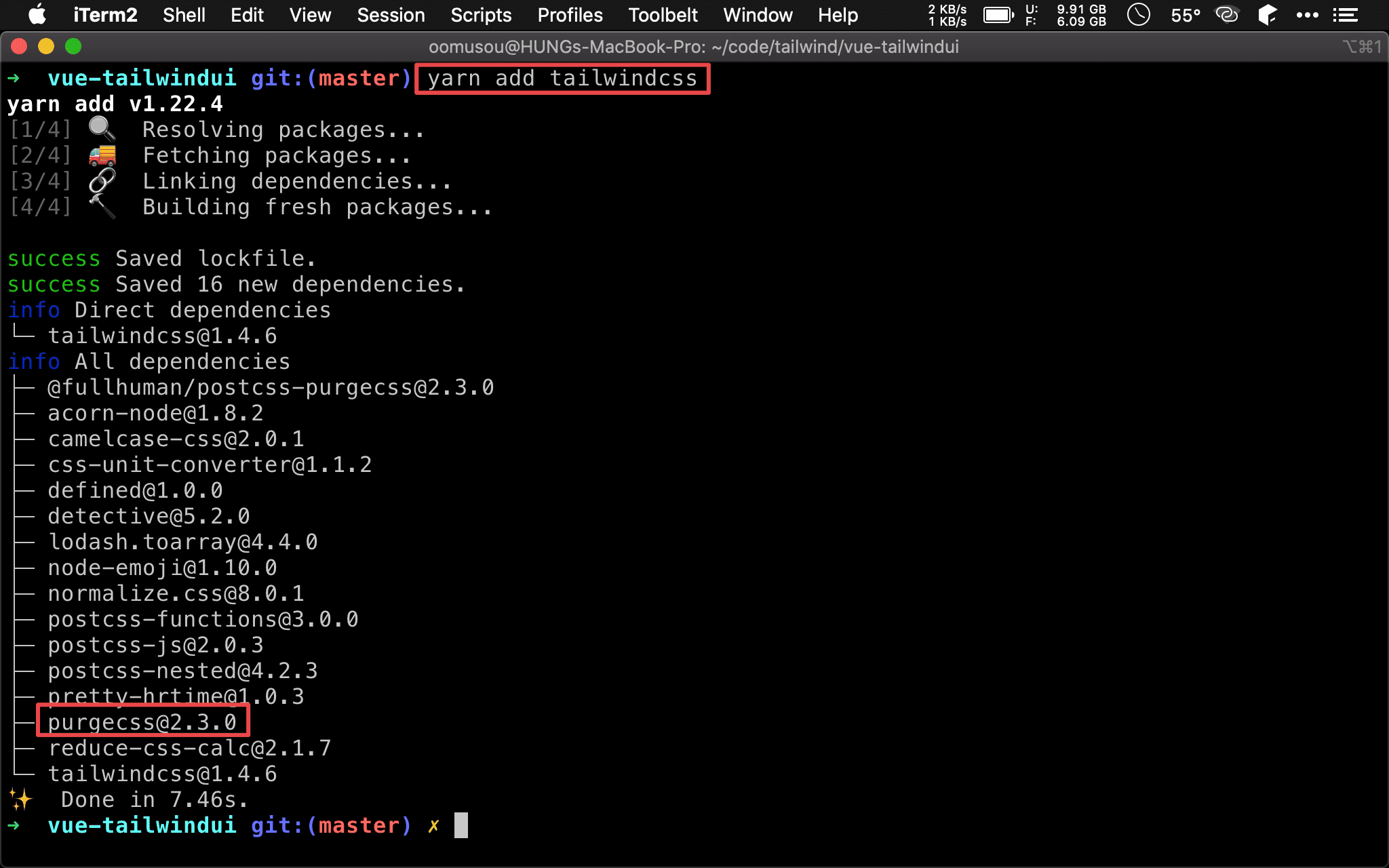
Task: Click the 'Saved lockfile.' success line
Action: pyautogui.click(x=161, y=258)
